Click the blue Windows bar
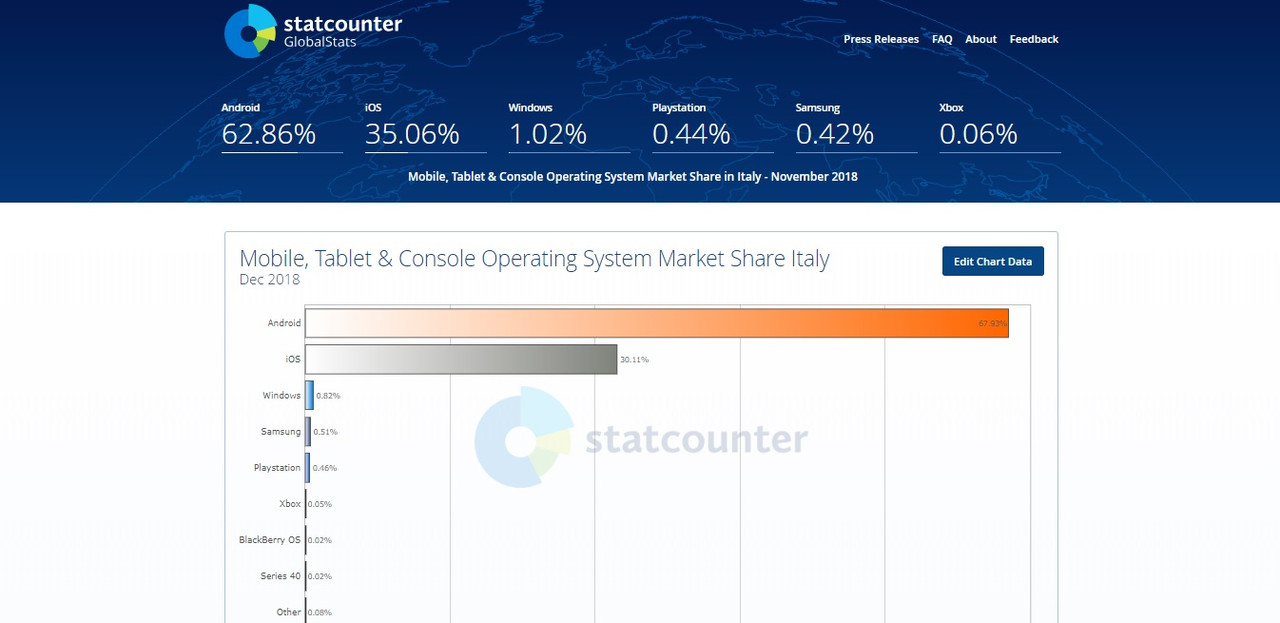 pos(309,395)
